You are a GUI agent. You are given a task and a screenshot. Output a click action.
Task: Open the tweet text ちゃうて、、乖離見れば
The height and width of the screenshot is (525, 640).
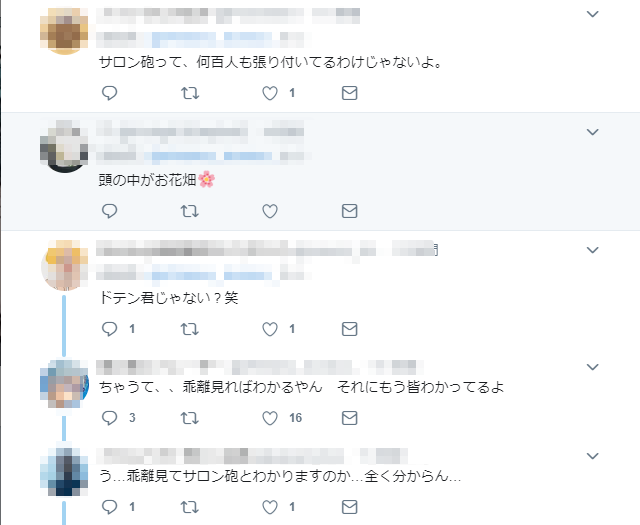302,387
